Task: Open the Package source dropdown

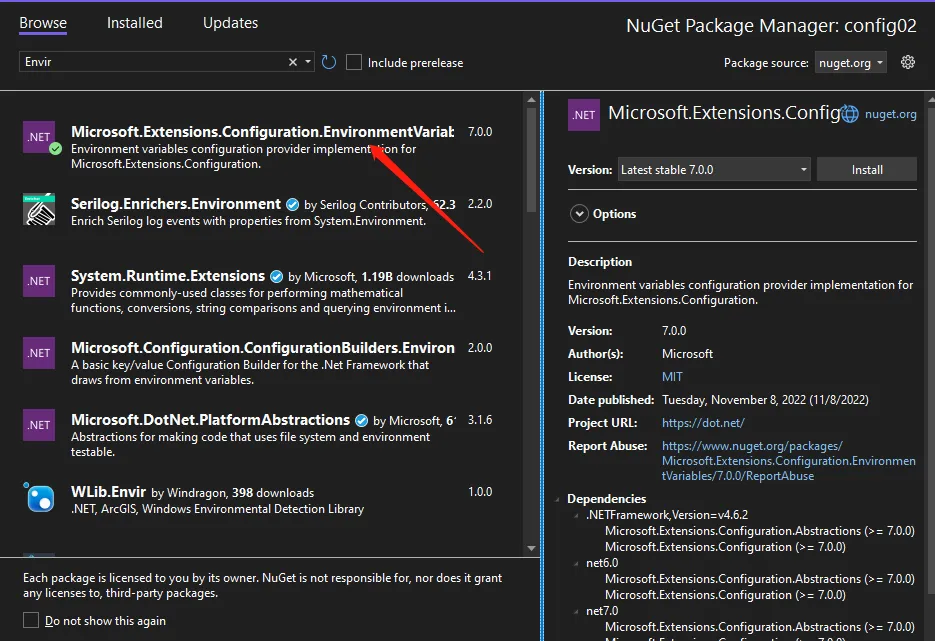Action: click(850, 63)
